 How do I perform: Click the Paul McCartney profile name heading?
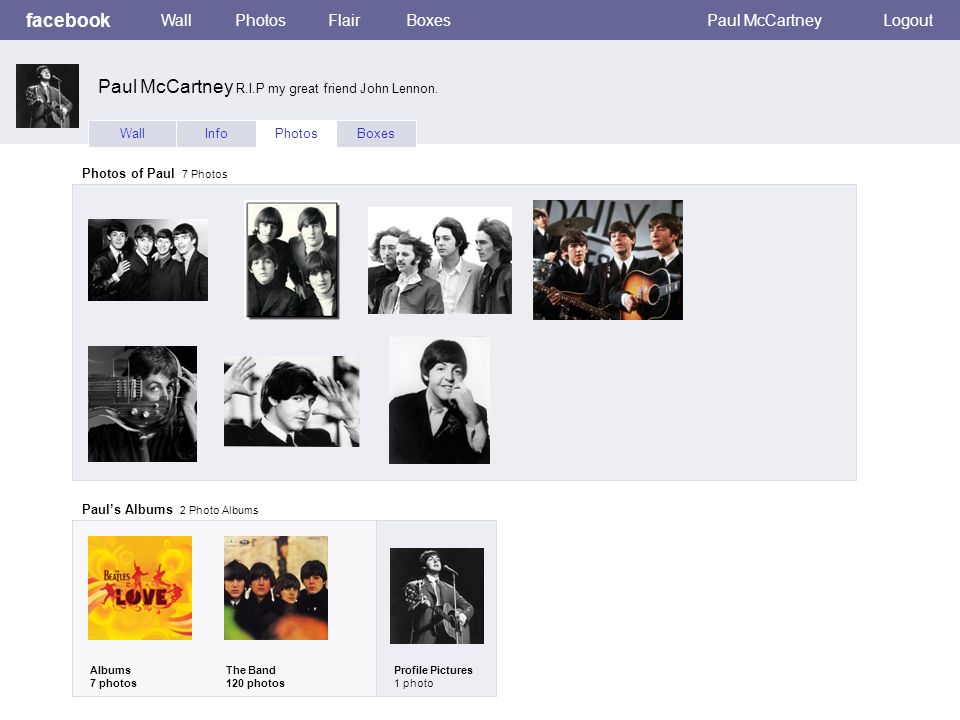point(165,86)
